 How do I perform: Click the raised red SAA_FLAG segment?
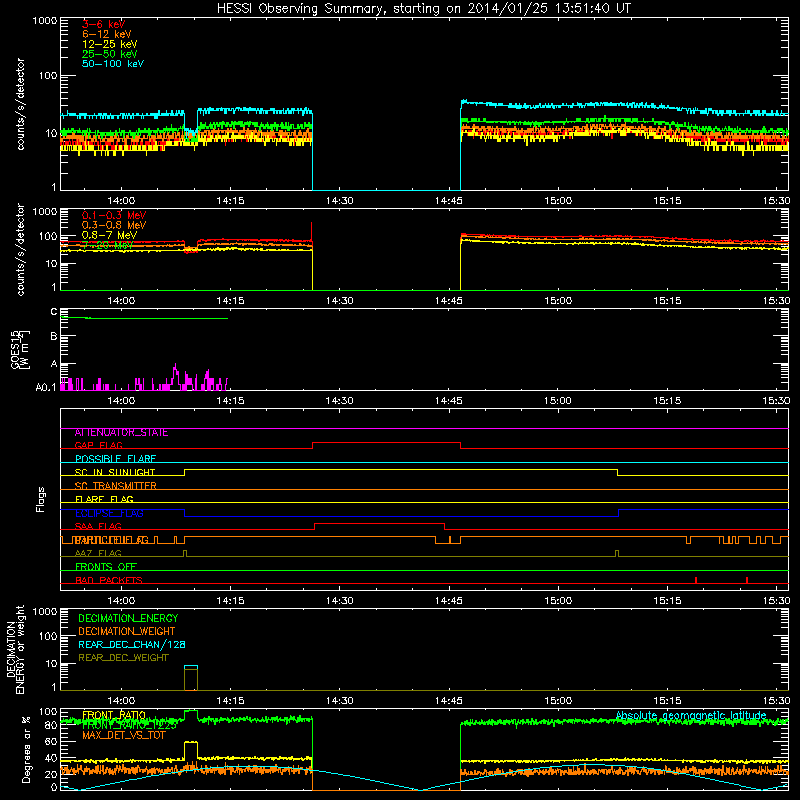point(380,524)
